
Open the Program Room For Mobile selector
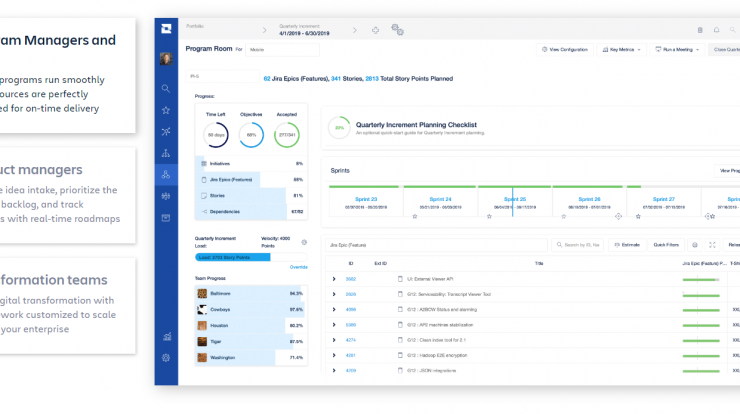(282, 50)
